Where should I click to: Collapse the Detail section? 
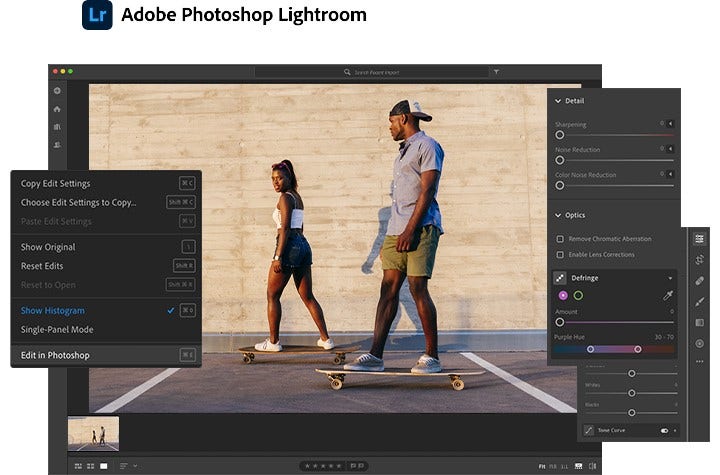(x=558, y=101)
